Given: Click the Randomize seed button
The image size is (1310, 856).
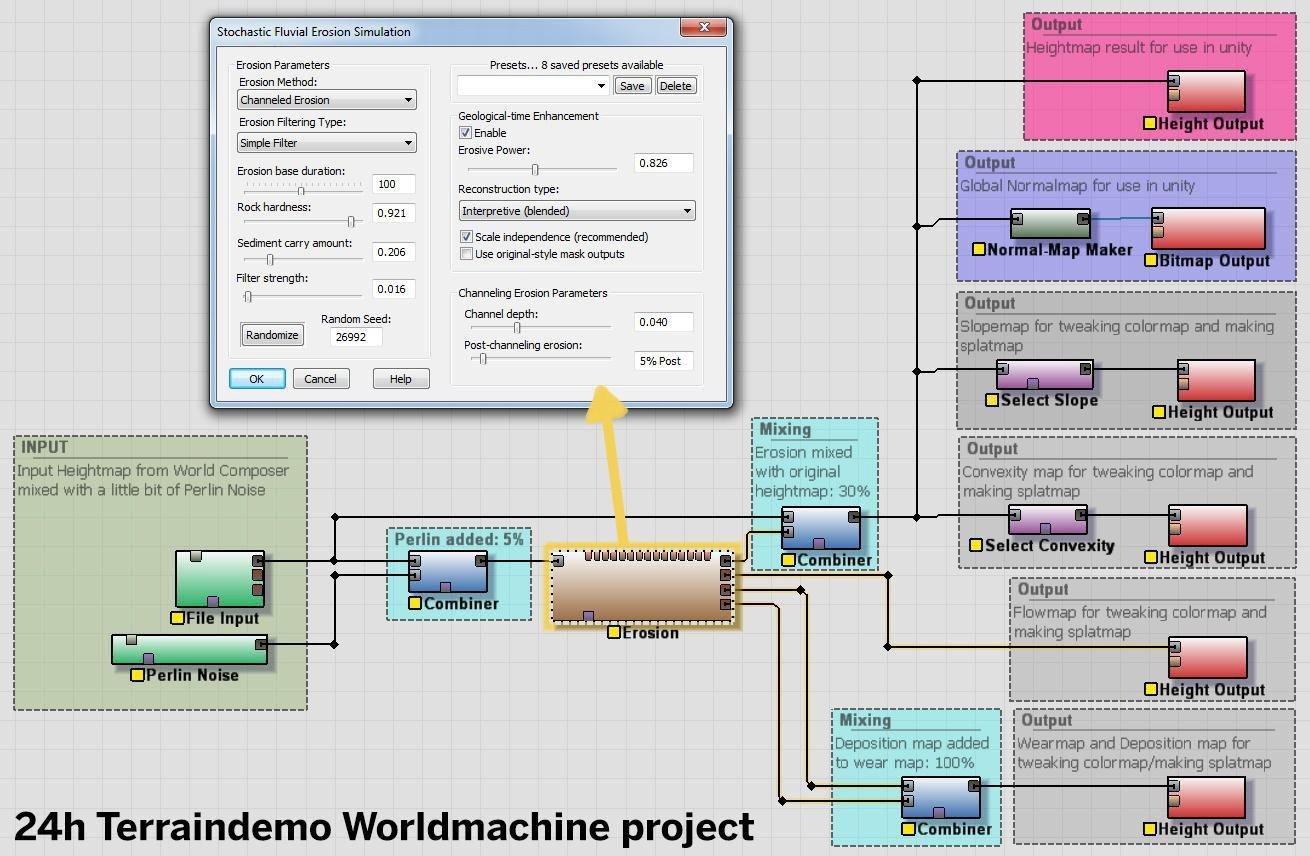Looking at the screenshot, I should (x=273, y=335).
